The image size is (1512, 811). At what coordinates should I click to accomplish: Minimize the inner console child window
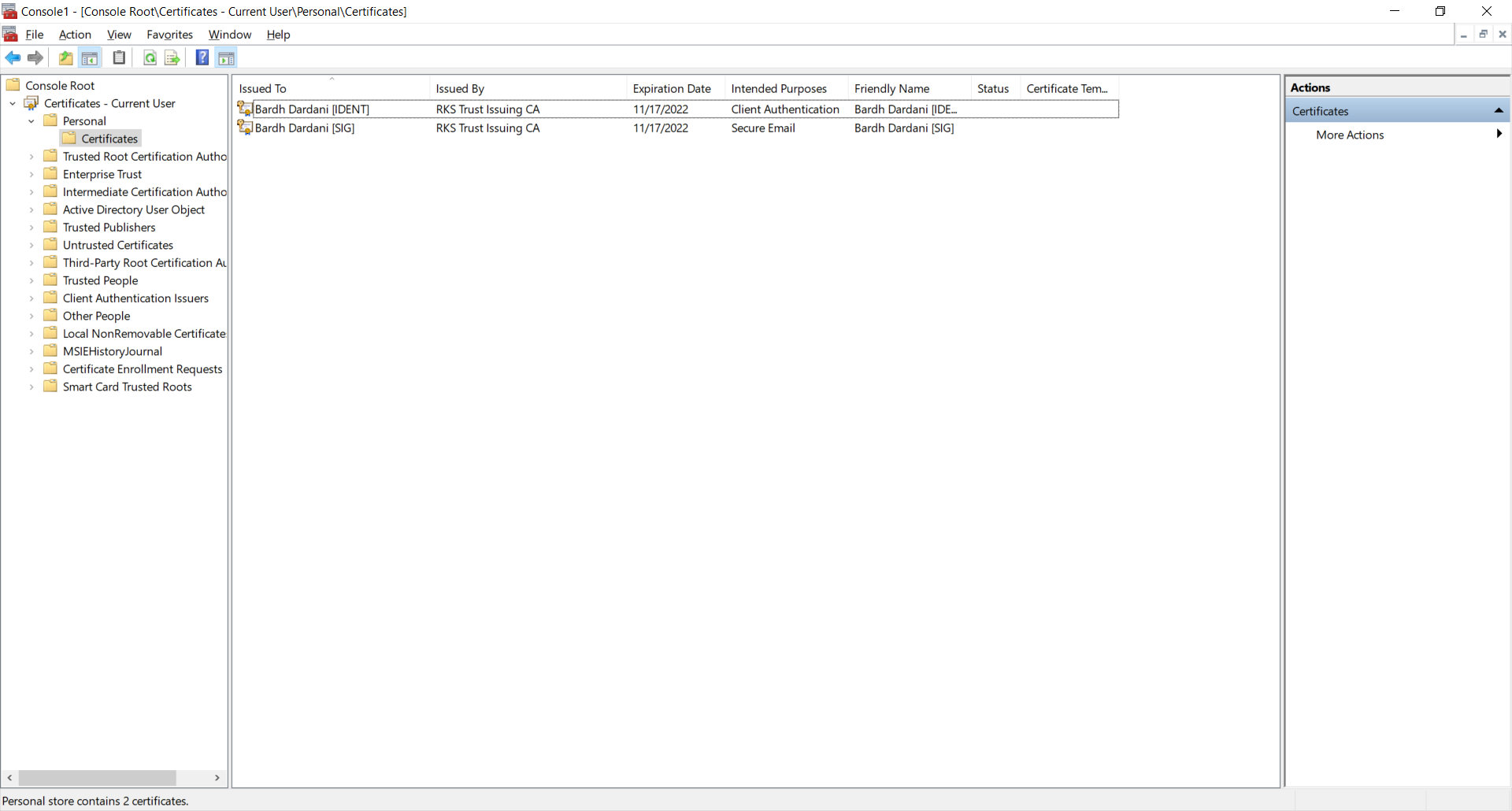1464,34
